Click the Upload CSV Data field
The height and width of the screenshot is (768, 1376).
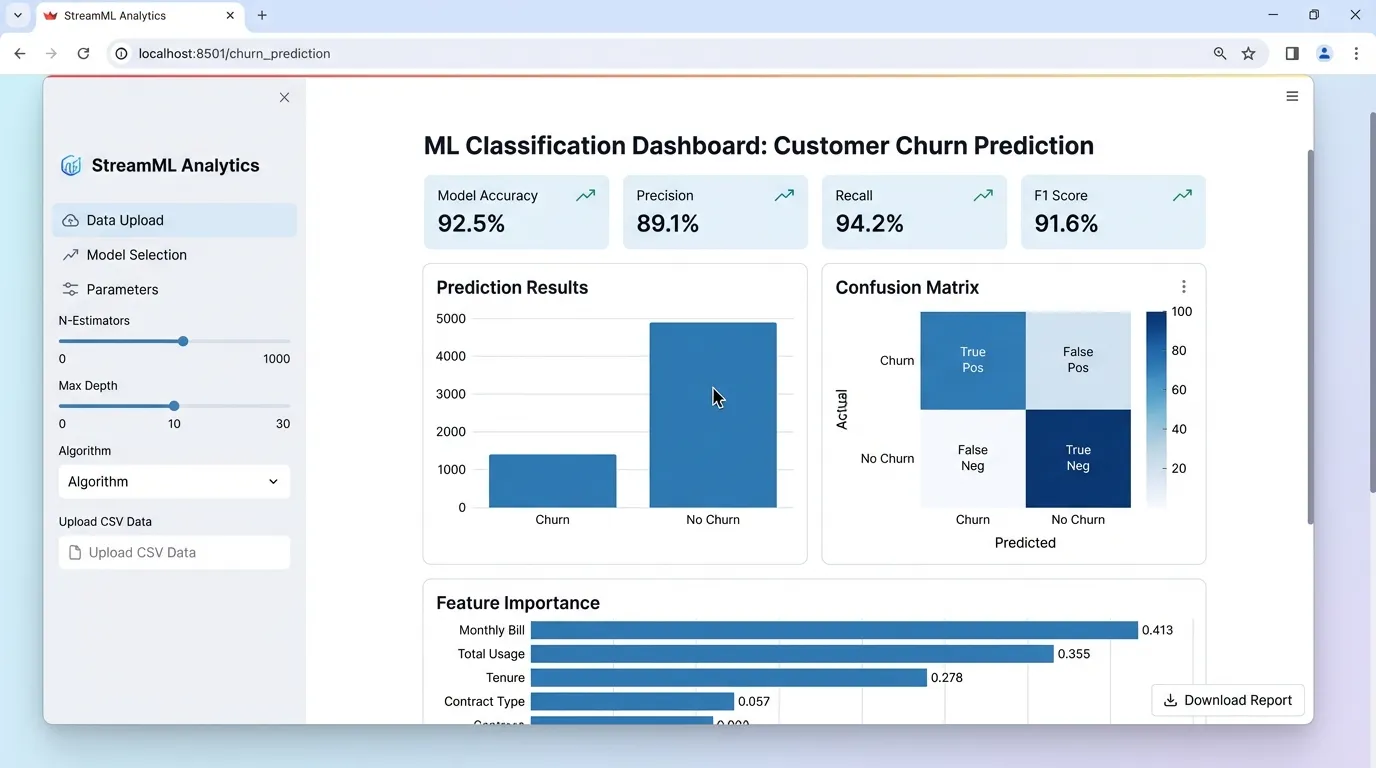[174, 553]
